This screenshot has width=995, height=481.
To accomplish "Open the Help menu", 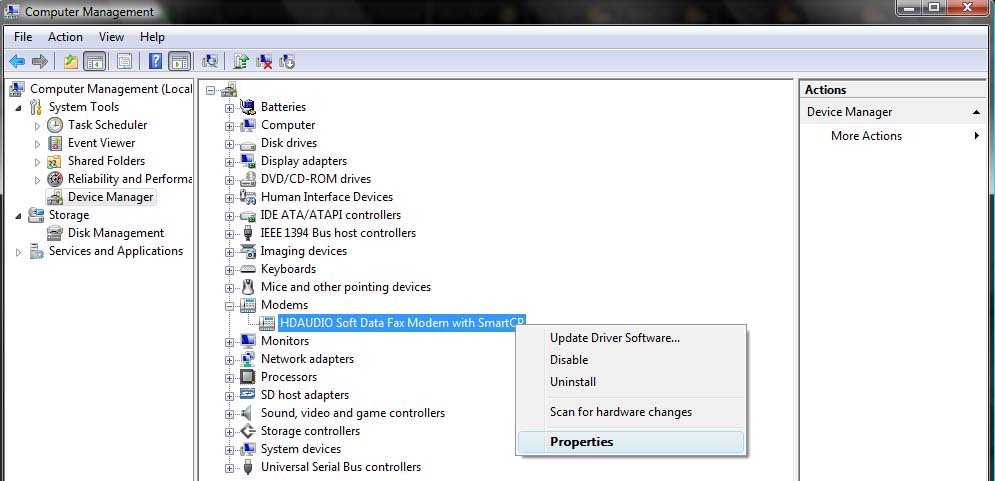I will pyautogui.click(x=152, y=37).
